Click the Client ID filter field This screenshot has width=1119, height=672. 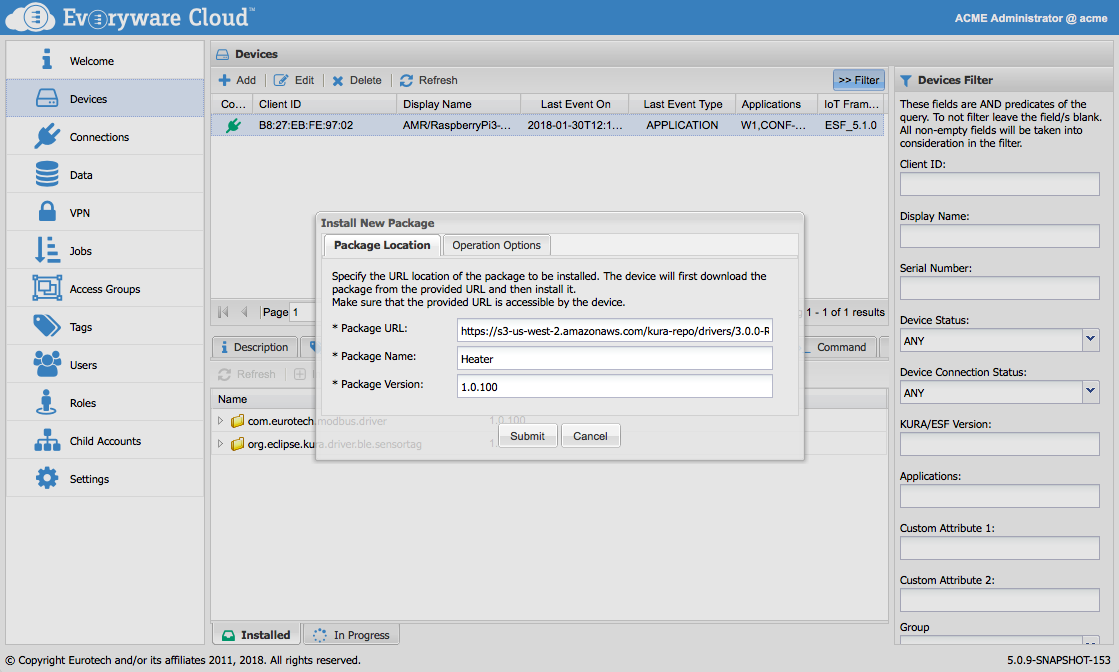point(999,183)
